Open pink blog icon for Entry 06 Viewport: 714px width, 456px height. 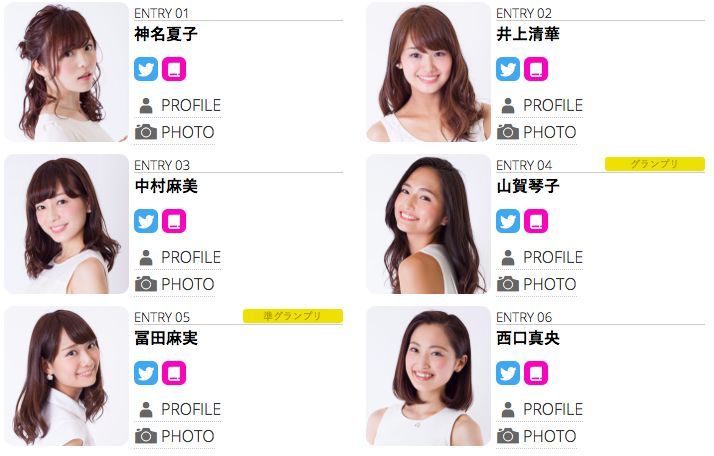(x=536, y=373)
